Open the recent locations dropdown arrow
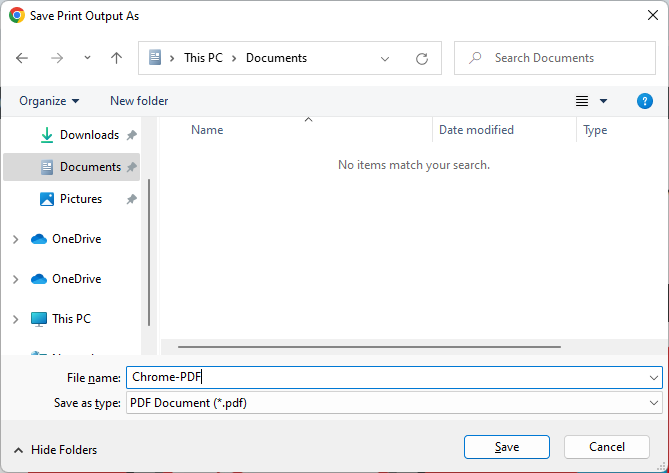 click(87, 58)
